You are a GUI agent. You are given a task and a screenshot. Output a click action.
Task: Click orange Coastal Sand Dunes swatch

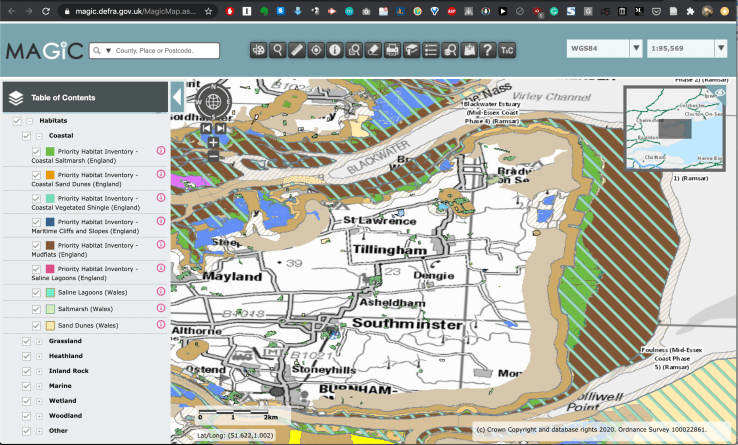(50, 175)
